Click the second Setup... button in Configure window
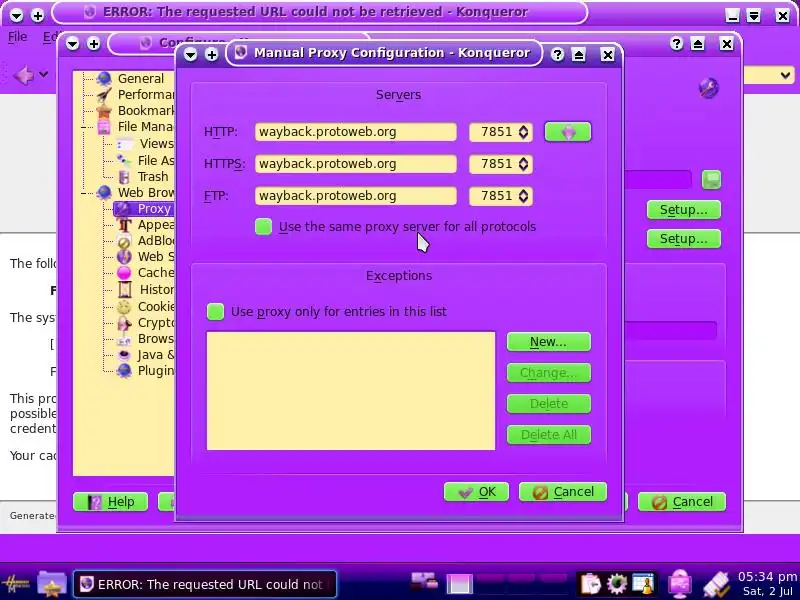This screenshot has height=600, width=800. [x=684, y=239]
